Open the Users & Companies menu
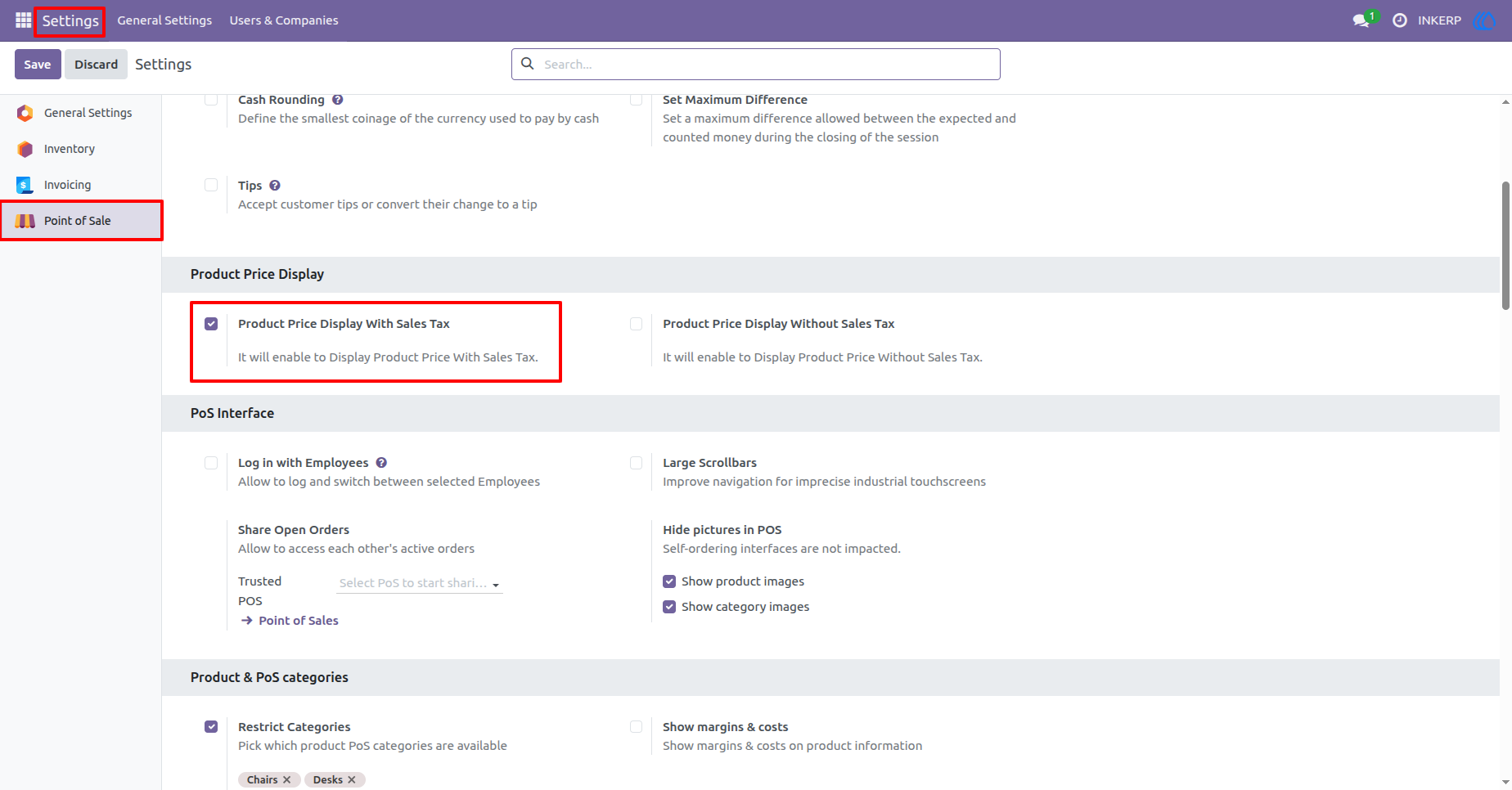1512x790 pixels. 284,20
